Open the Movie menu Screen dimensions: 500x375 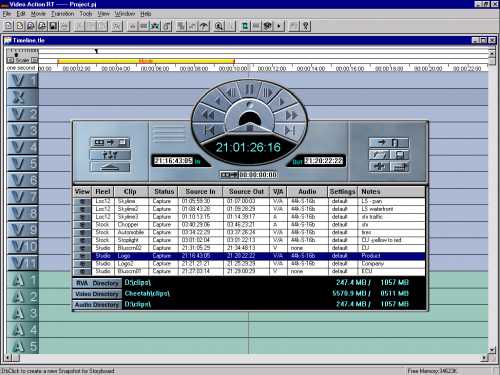[38, 14]
